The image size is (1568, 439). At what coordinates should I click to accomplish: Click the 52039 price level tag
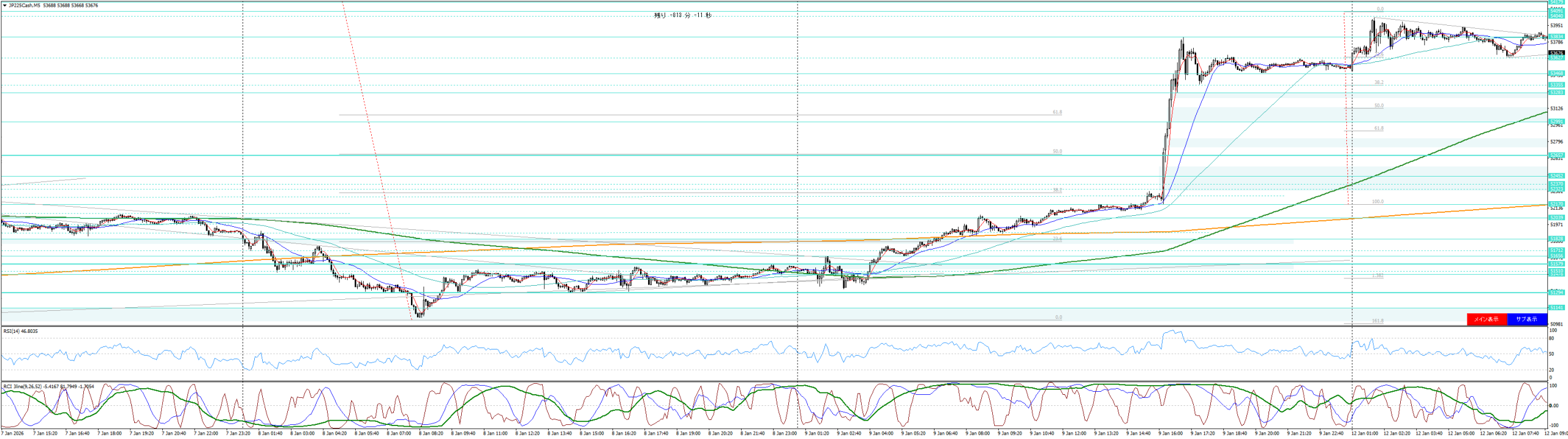(1556, 218)
